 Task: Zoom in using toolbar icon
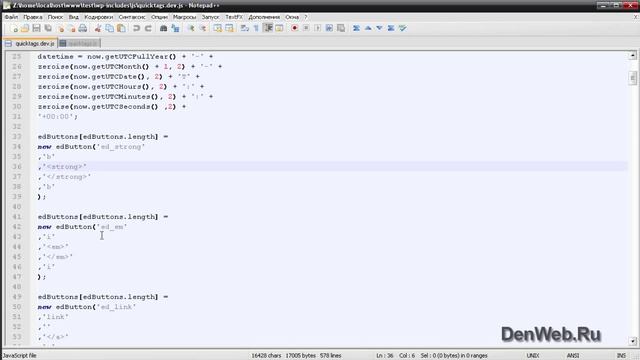(x=191, y=28)
